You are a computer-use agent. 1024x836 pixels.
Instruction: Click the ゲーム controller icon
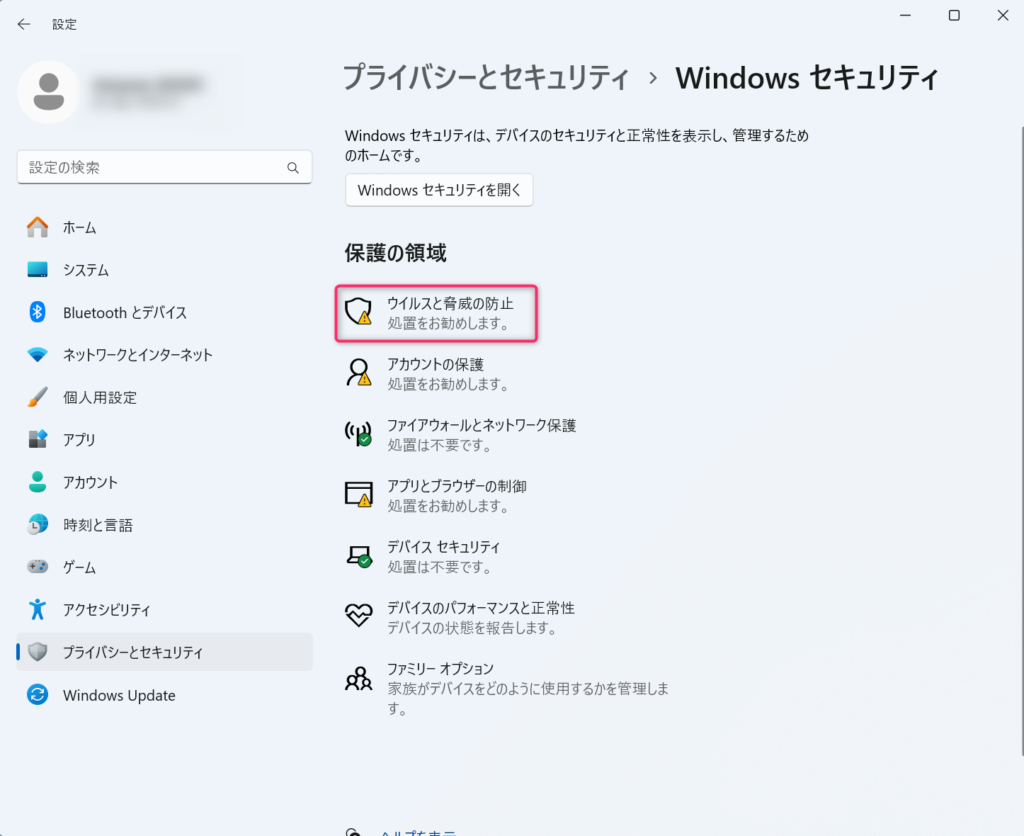tap(37, 566)
